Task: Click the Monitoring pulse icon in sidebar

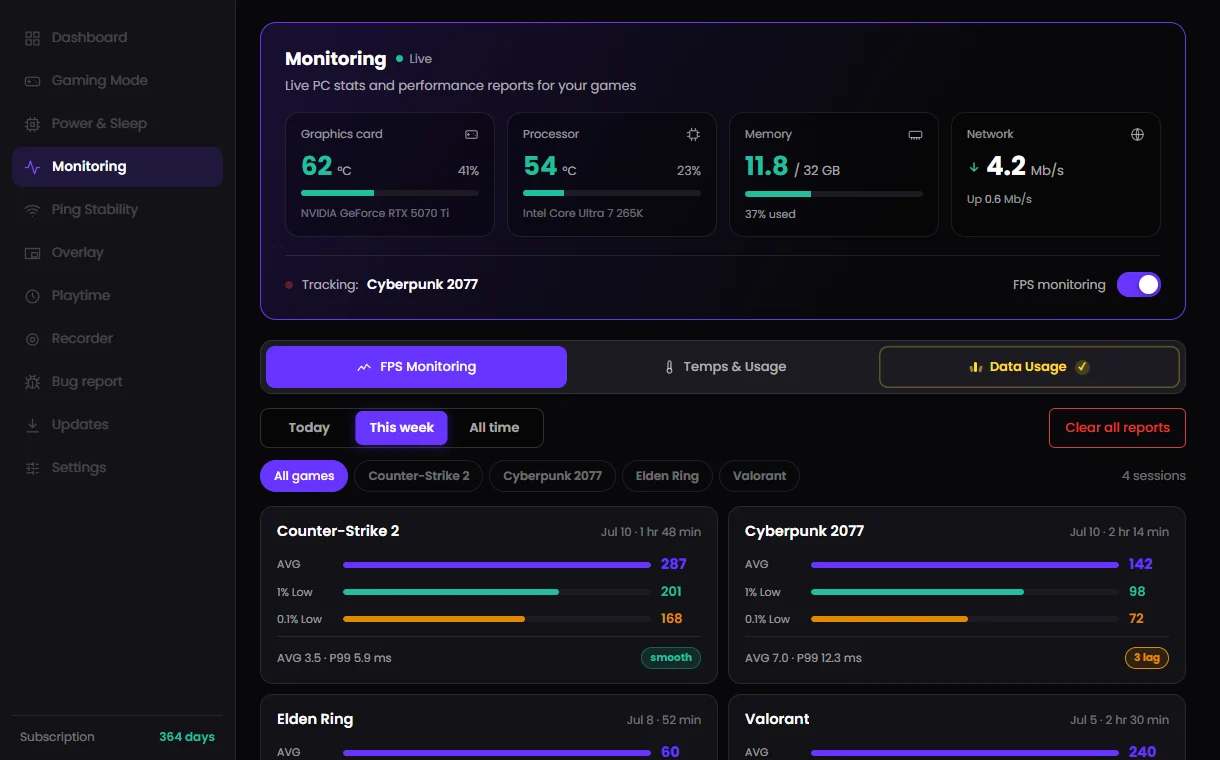Action: [x=33, y=167]
